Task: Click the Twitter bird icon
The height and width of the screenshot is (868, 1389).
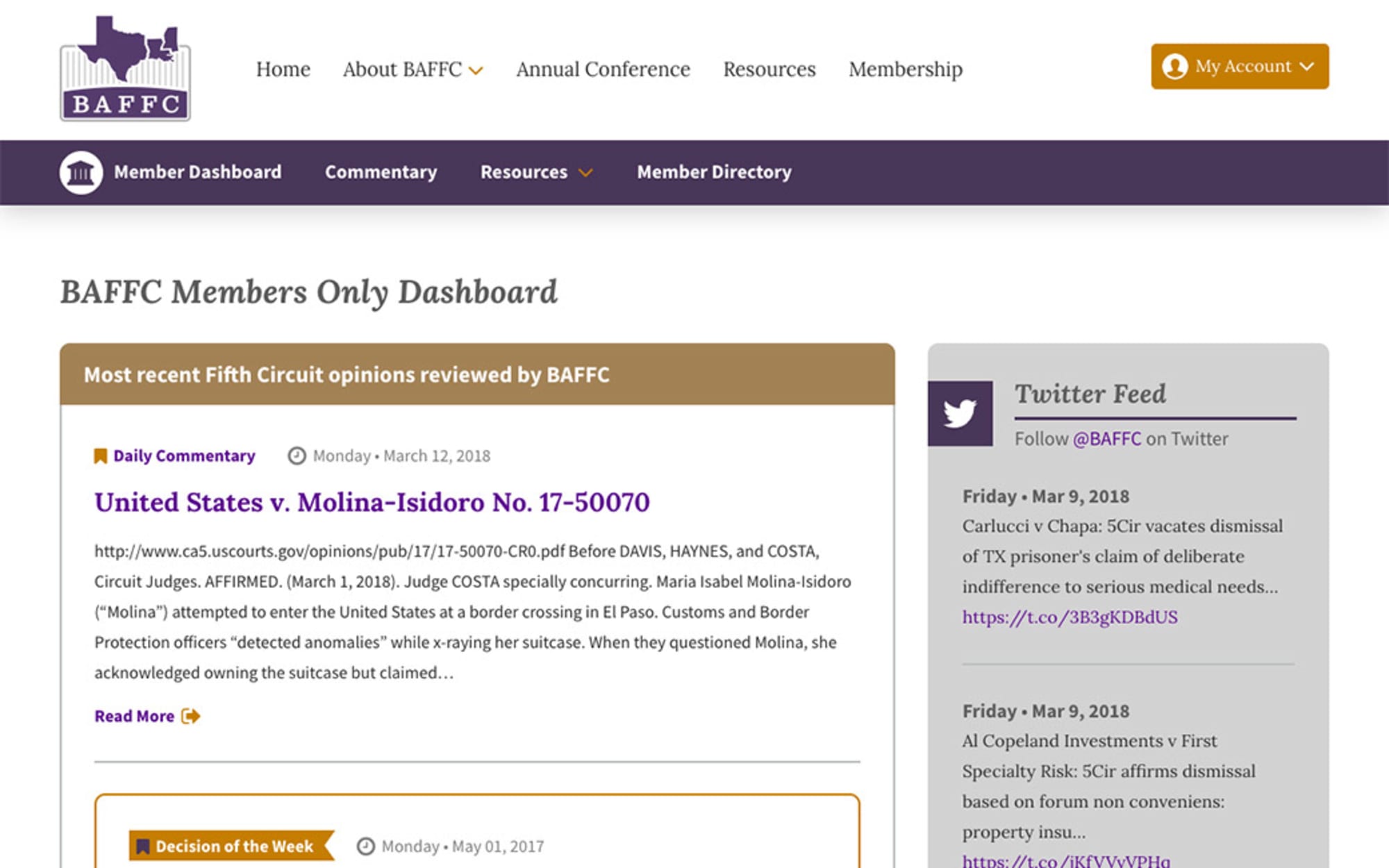Action: pyautogui.click(x=960, y=413)
